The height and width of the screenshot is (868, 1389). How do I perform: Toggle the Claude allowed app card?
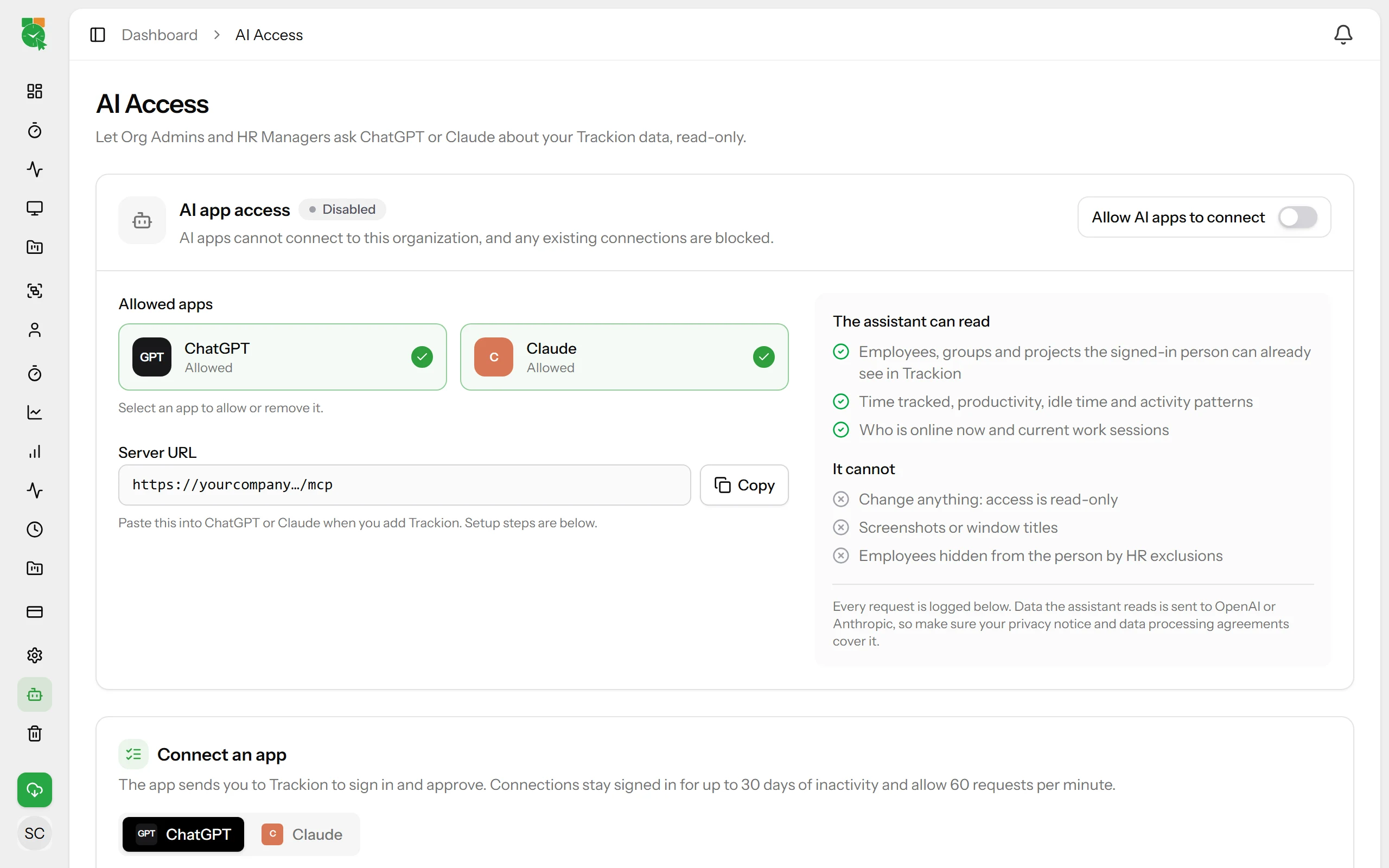click(624, 357)
